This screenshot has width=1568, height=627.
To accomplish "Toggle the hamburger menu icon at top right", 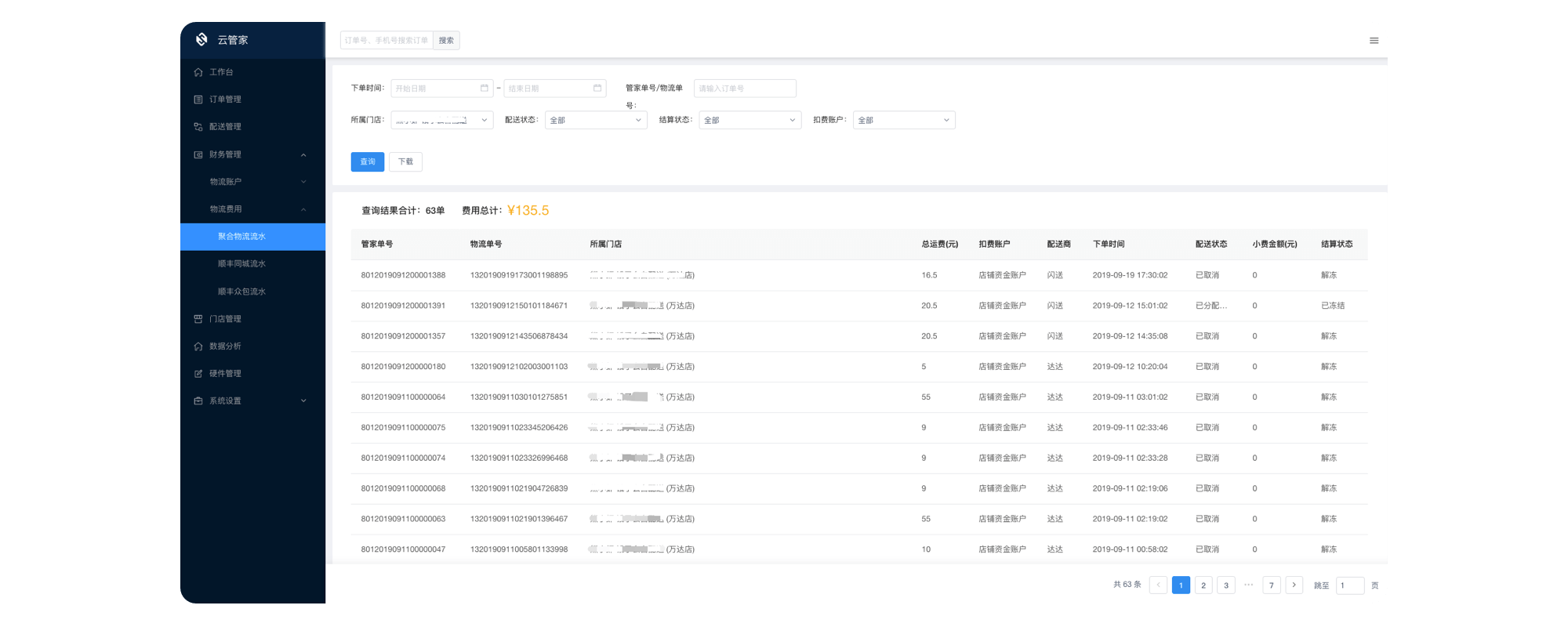I will (1374, 41).
